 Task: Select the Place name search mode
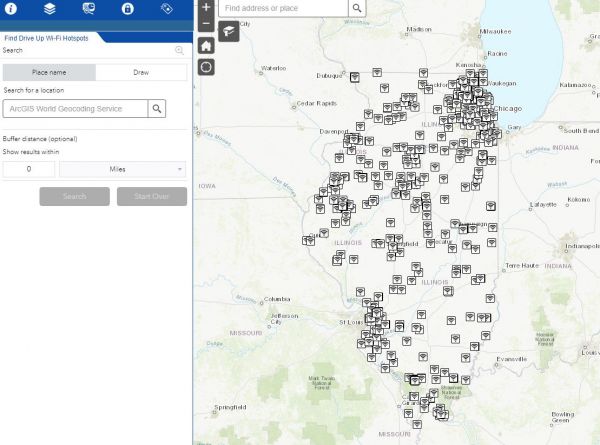[49, 72]
